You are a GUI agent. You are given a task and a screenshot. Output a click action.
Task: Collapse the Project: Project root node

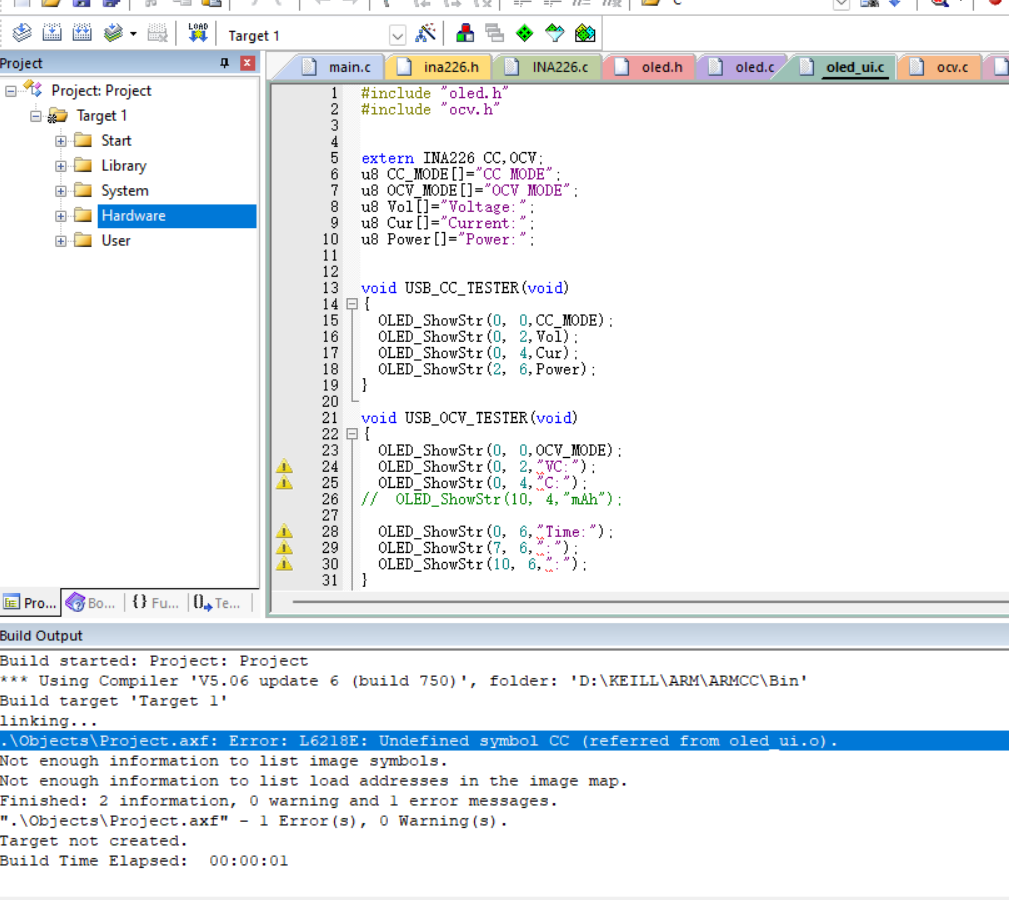[10, 91]
